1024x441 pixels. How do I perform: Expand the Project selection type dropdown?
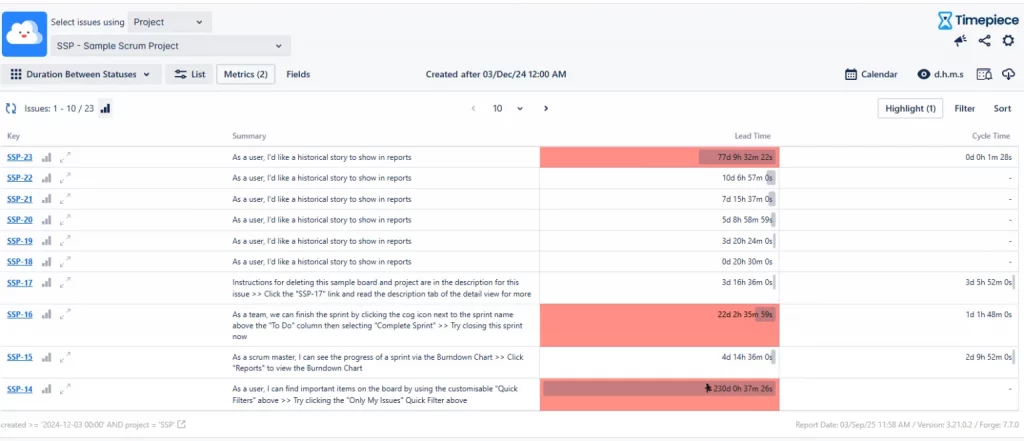[168, 21]
